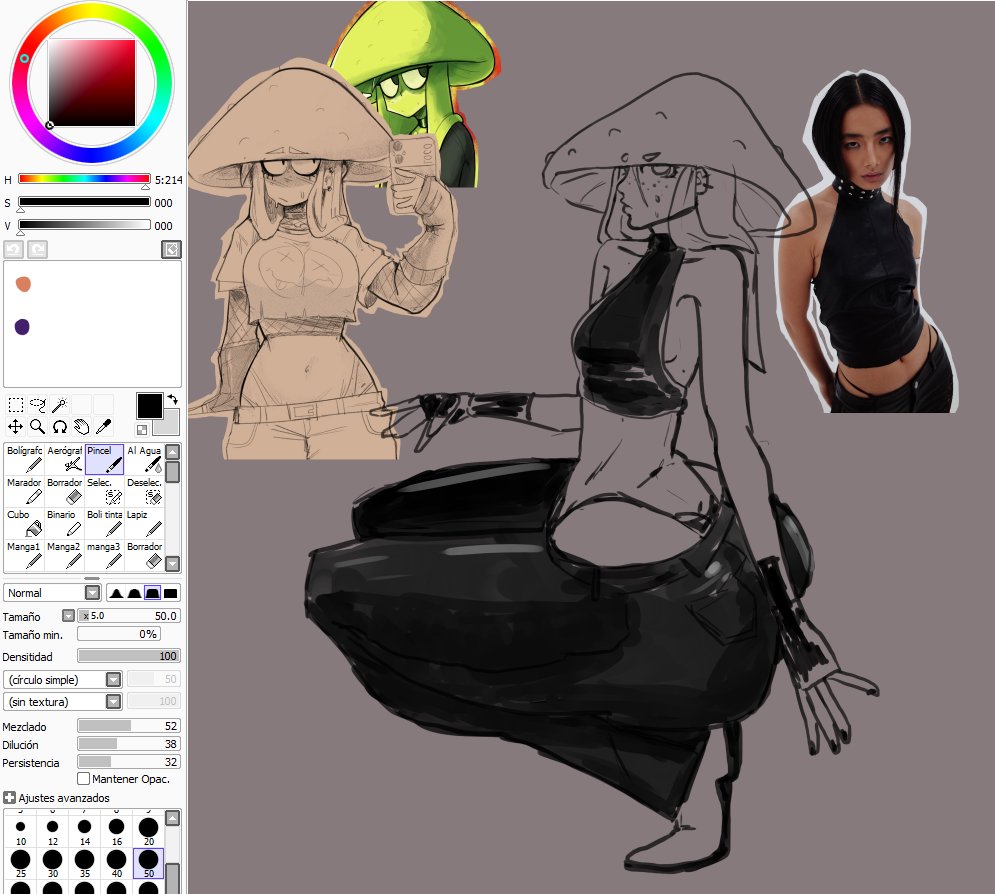
Task: Select the lasso selection tool
Action: click(x=37, y=405)
